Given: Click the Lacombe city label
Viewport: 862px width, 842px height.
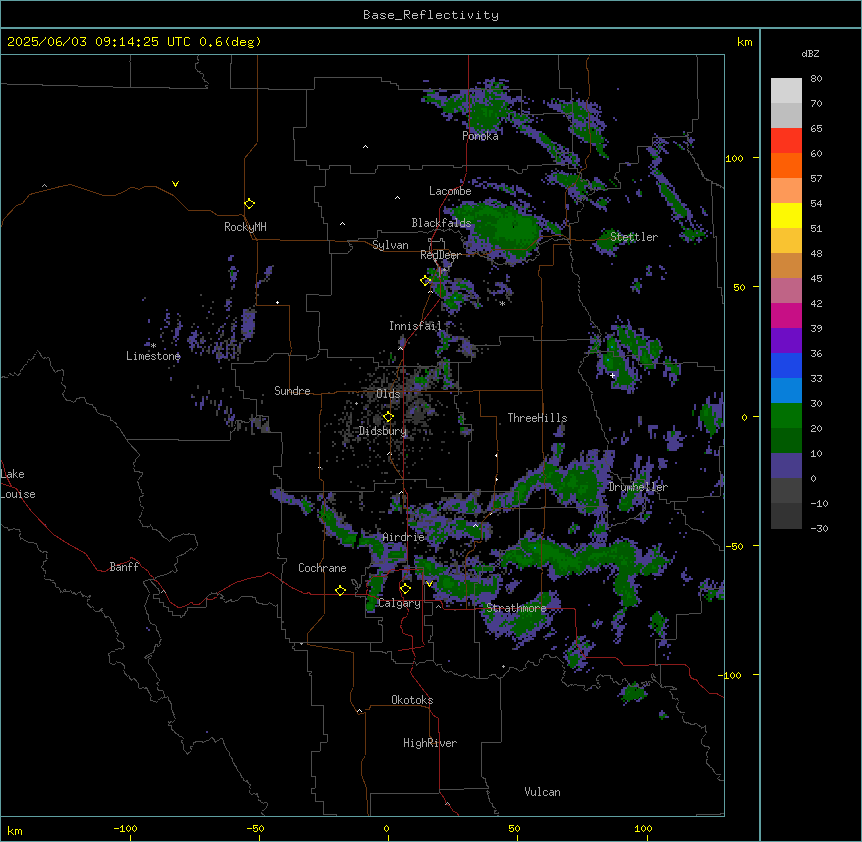Looking at the screenshot, I should click(450, 191).
